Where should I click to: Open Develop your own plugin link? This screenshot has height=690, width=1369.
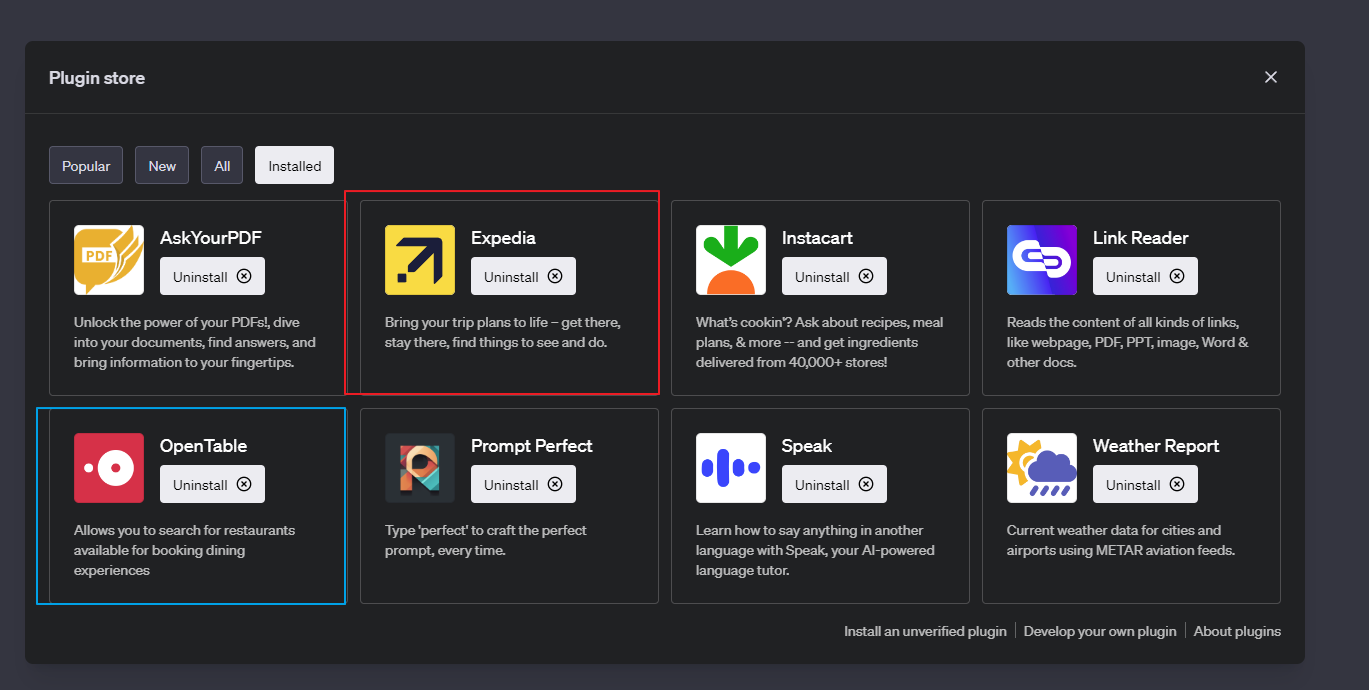pyautogui.click(x=1100, y=631)
